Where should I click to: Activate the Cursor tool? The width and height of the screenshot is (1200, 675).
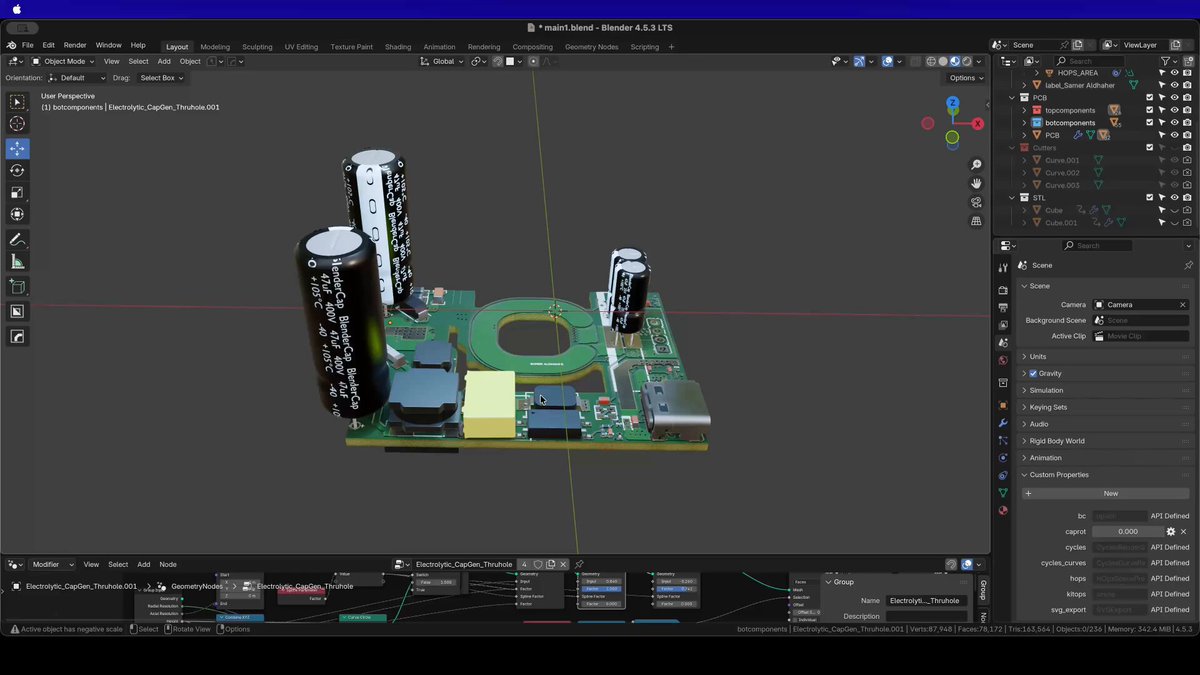(x=17, y=124)
